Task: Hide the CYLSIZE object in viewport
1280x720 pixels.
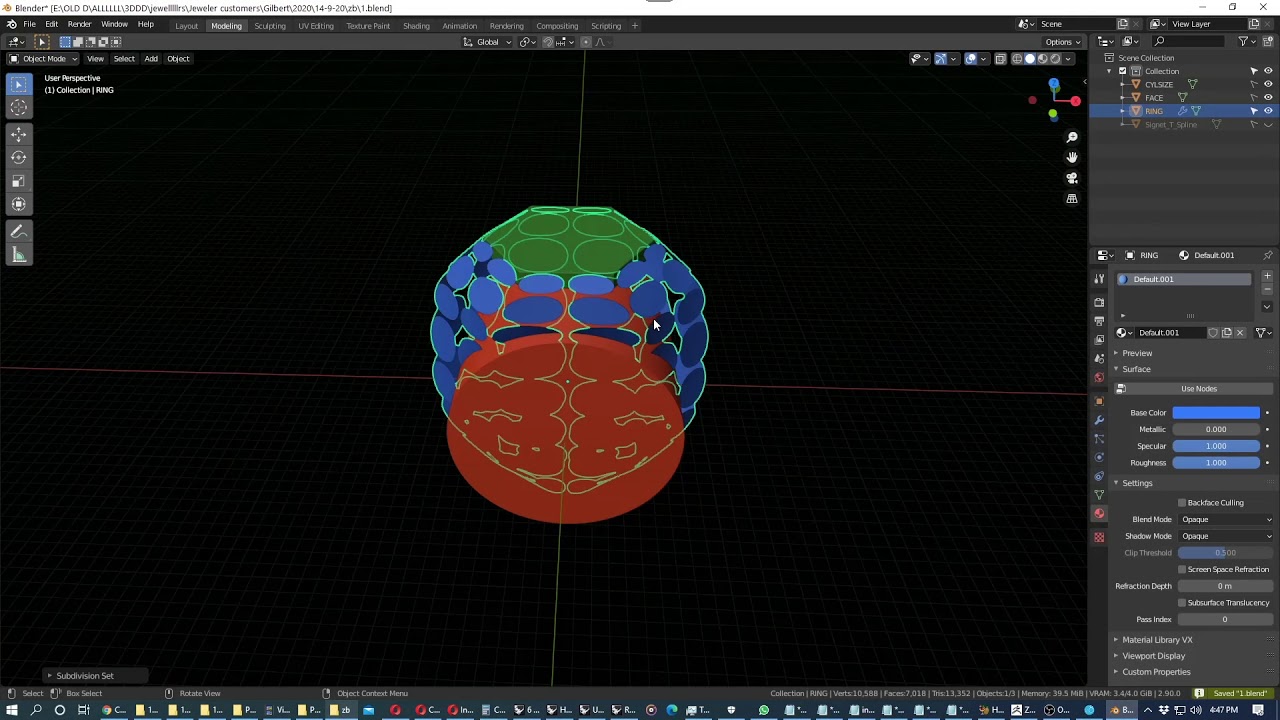Action: (1268, 84)
